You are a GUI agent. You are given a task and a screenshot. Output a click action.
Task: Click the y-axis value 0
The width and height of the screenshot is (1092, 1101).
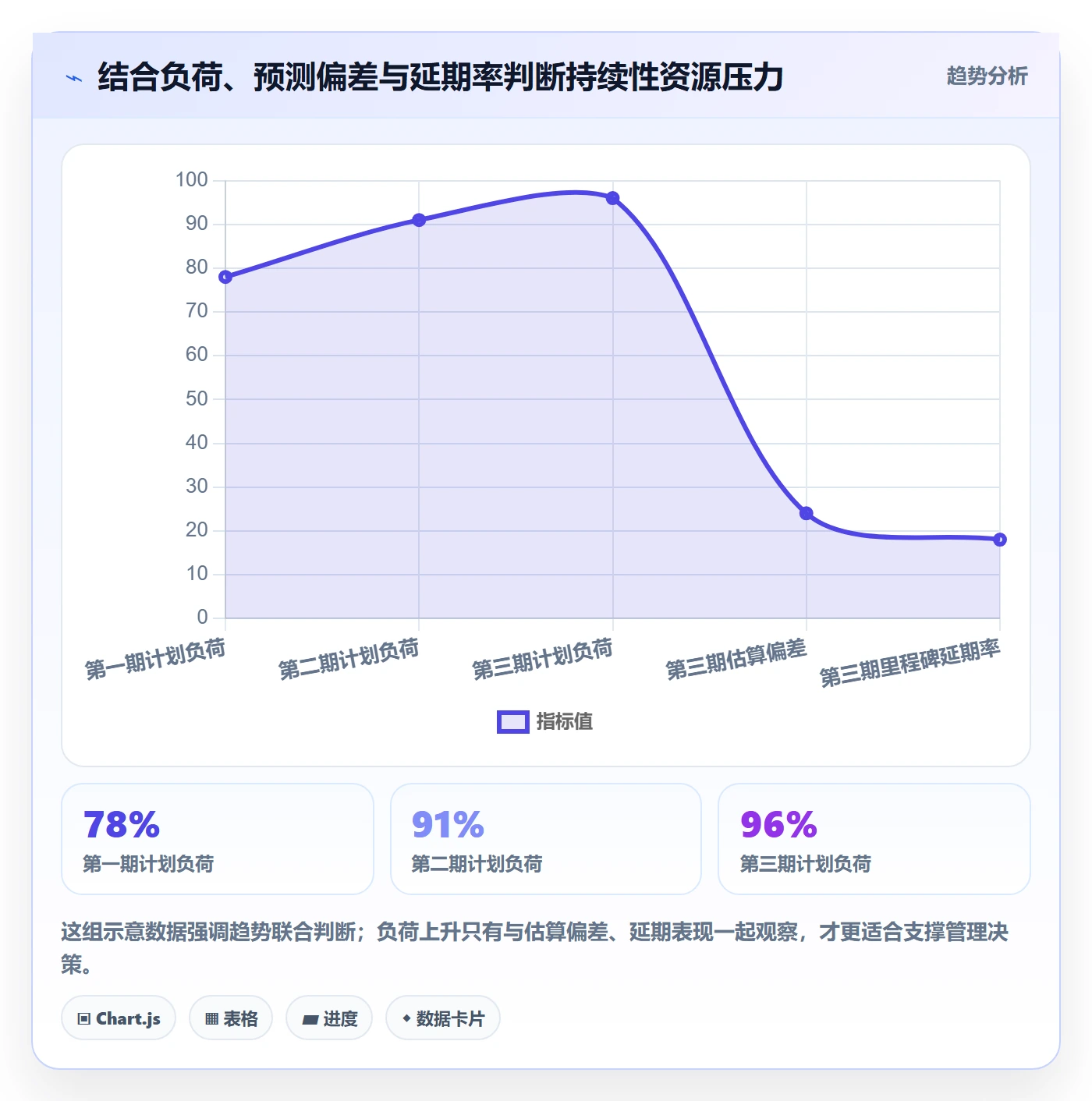pyautogui.click(x=203, y=618)
